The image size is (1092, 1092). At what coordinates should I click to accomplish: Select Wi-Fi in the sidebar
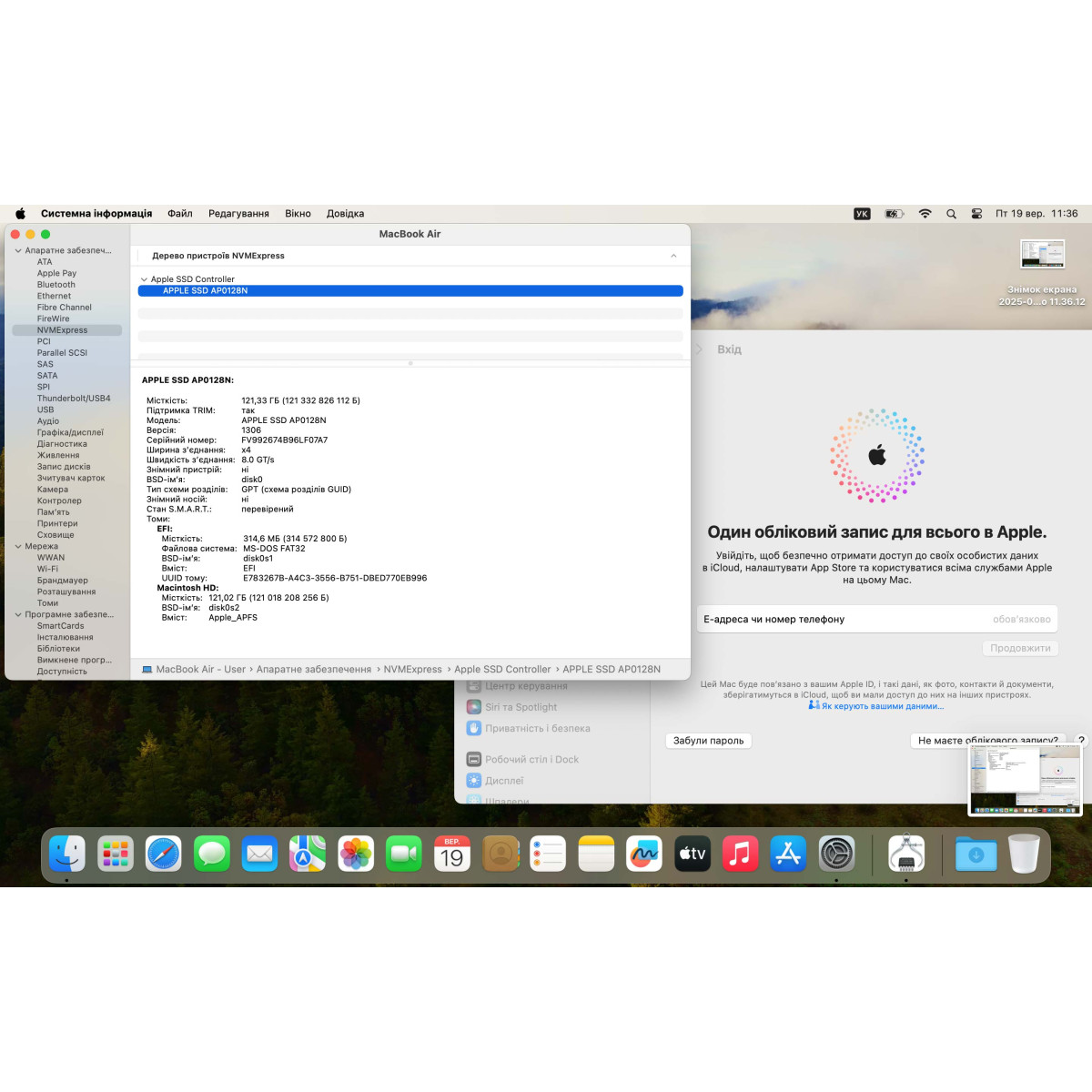pos(47,569)
